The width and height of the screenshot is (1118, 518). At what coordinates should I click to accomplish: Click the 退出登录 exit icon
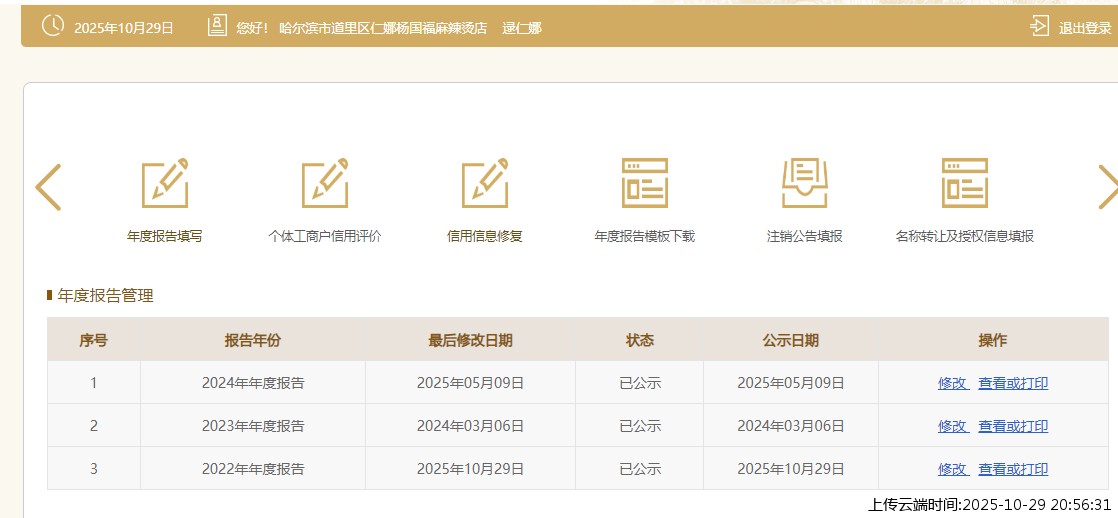tap(1040, 27)
